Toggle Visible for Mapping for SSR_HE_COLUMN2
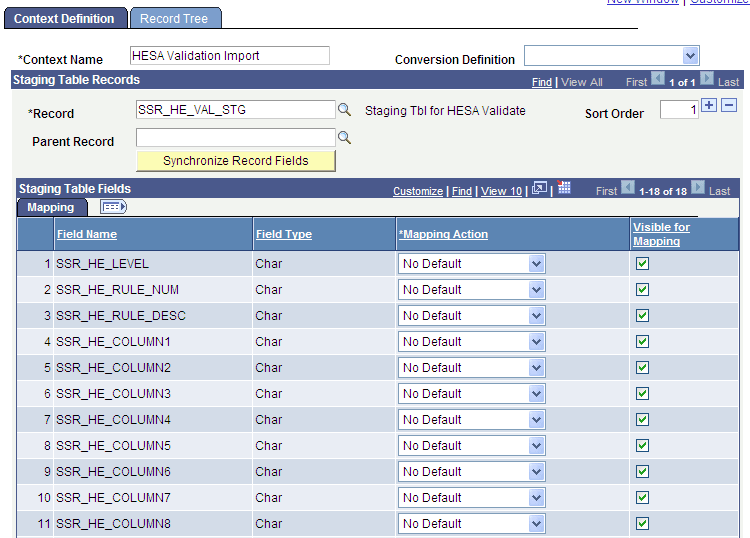 (642, 367)
